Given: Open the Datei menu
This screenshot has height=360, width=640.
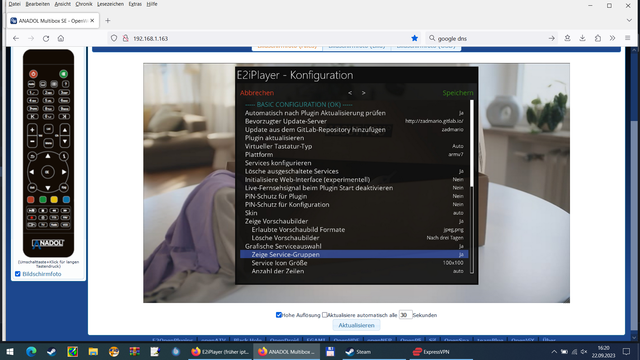Looking at the screenshot, I should 14,4.
